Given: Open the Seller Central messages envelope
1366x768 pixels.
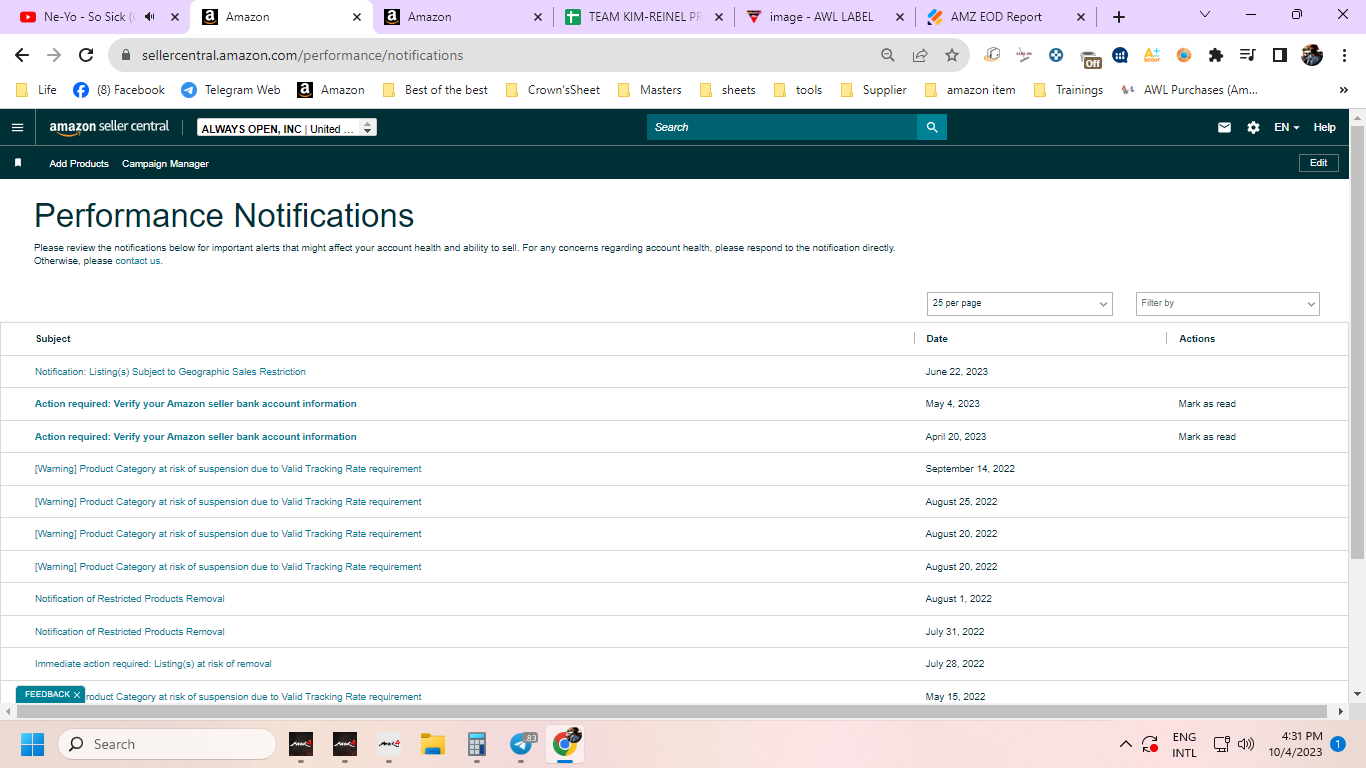Looking at the screenshot, I should click(x=1224, y=127).
